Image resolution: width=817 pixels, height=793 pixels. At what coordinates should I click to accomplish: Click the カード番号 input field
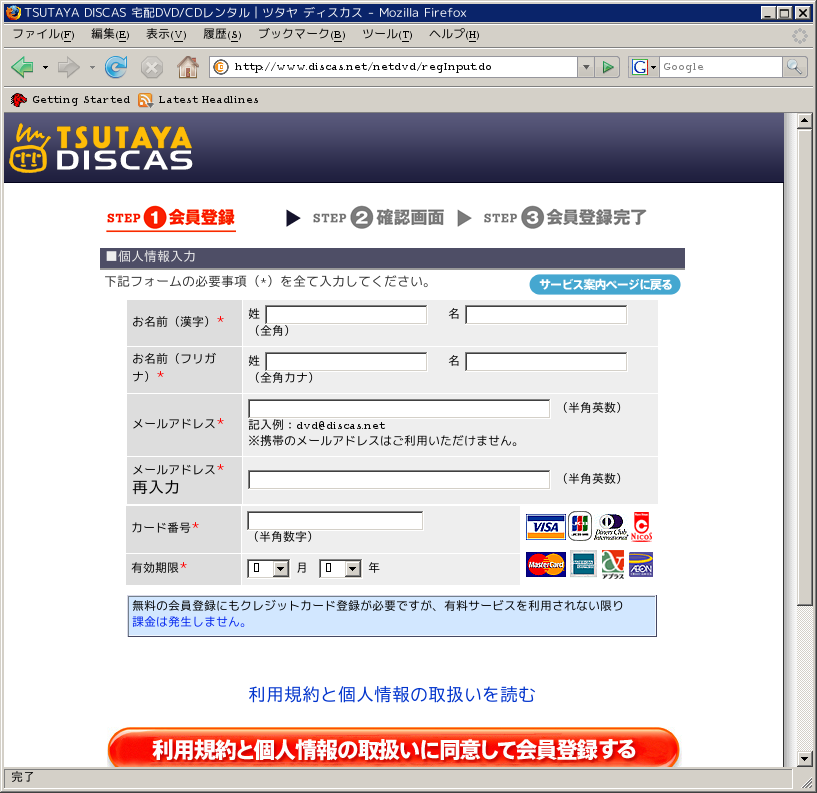[335, 521]
